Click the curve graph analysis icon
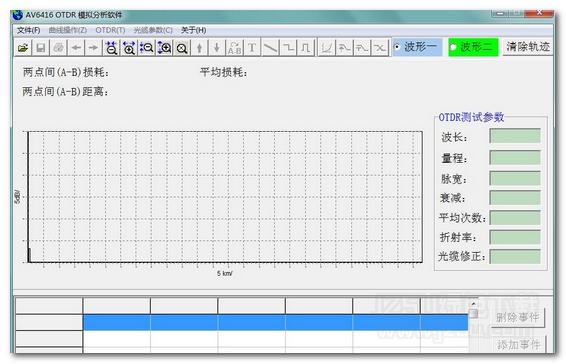The image size is (566, 364). click(x=327, y=48)
